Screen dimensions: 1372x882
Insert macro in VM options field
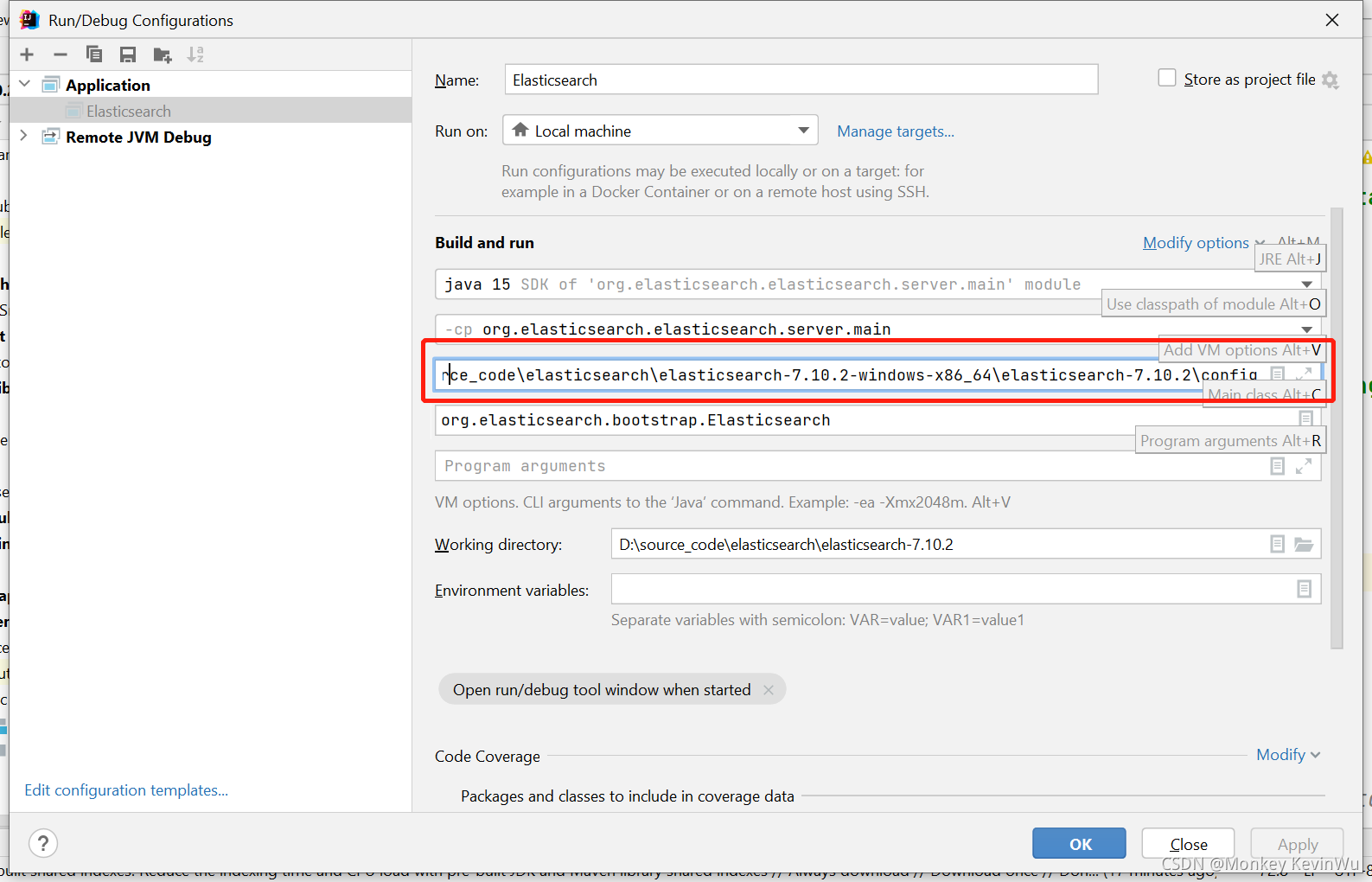tap(1278, 374)
